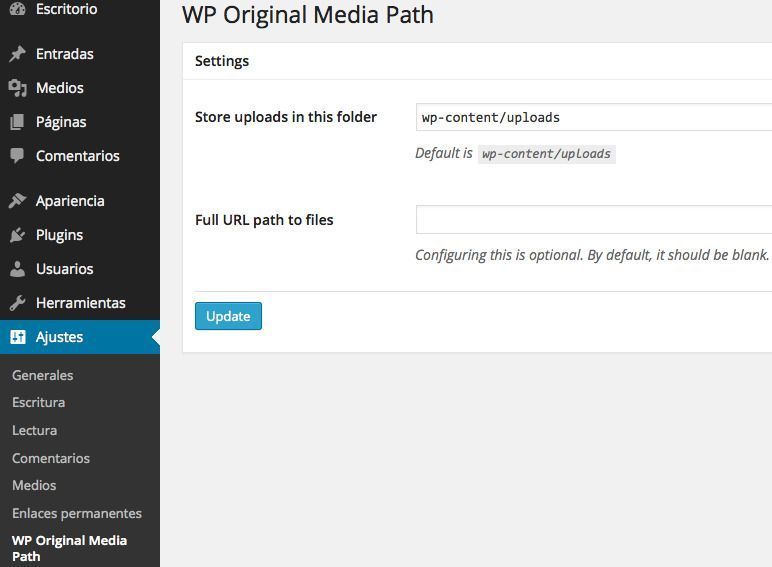Click the Medios media icon
Screen dimensions: 772x567
tap(17, 88)
